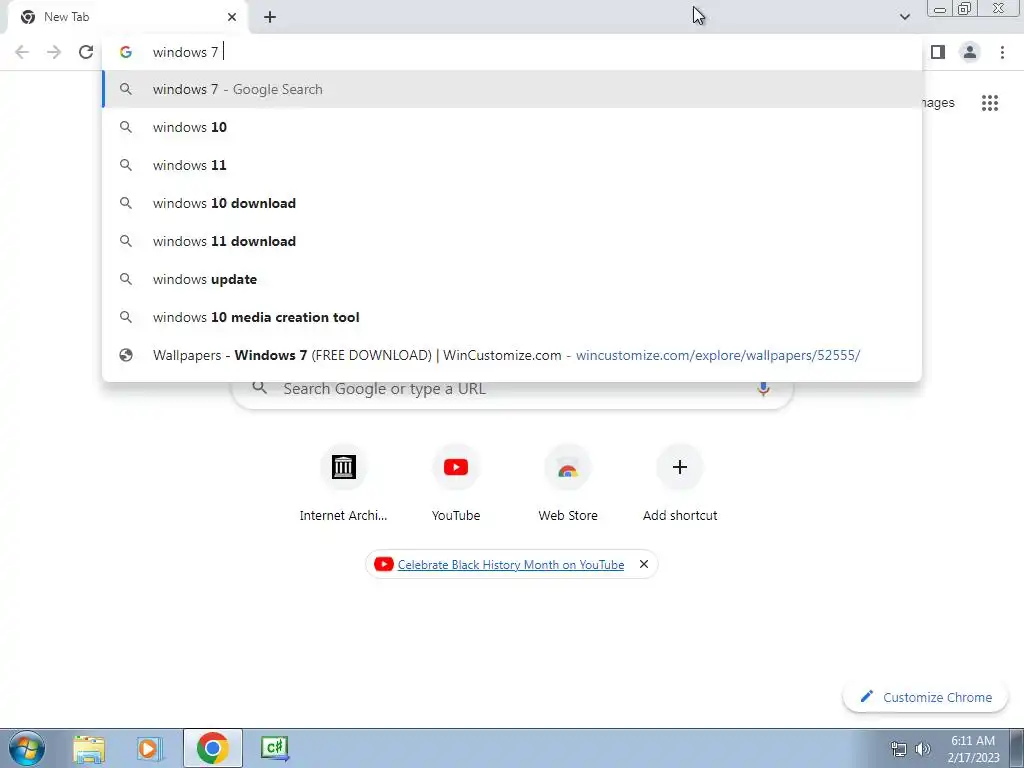Click the globe icon beside the WinCustomize suggestion
Screen dimensions: 1024x768
click(126, 355)
